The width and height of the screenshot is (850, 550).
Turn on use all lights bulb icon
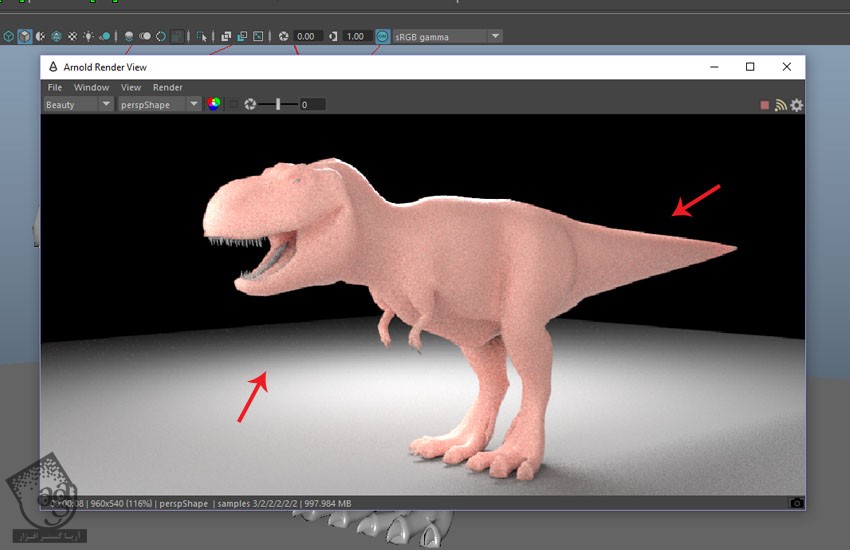point(88,36)
